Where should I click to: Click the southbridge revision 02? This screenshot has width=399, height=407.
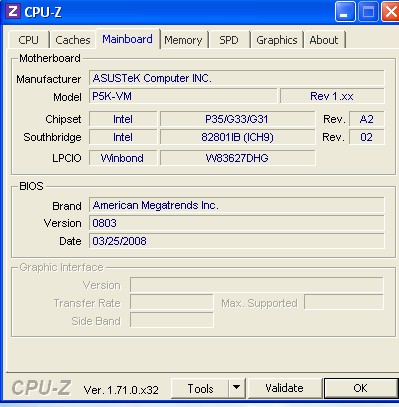click(x=366, y=137)
